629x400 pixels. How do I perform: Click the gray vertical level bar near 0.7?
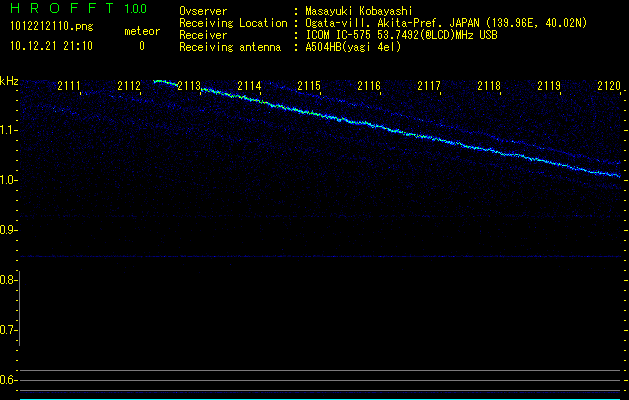[20, 308]
